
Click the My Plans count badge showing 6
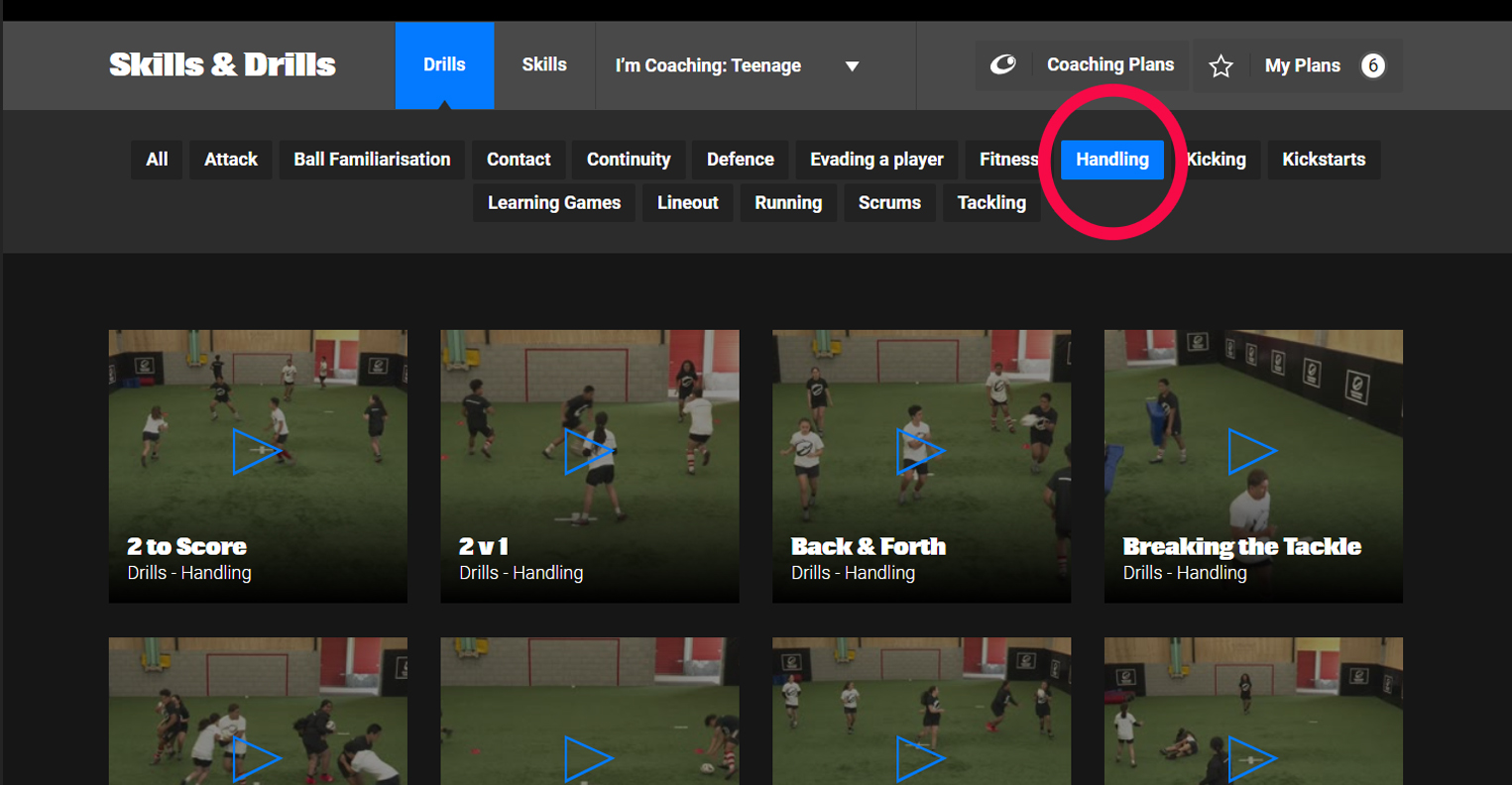click(1372, 66)
